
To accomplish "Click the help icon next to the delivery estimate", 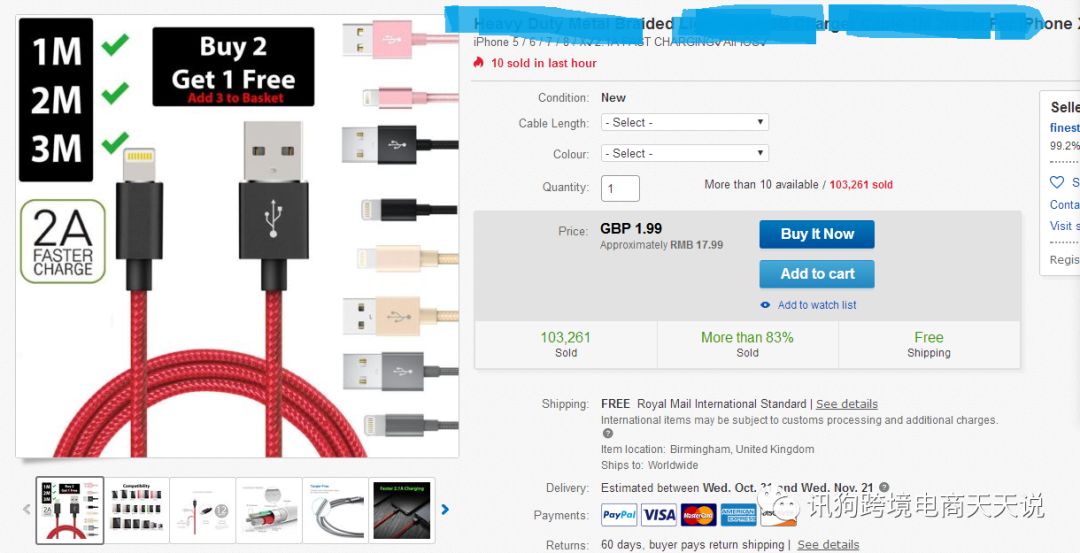I will 884,487.
